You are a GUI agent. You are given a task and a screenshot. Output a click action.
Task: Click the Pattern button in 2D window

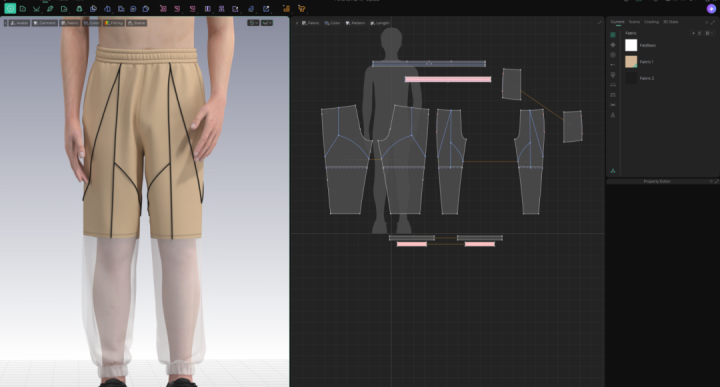[x=355, y=22]
